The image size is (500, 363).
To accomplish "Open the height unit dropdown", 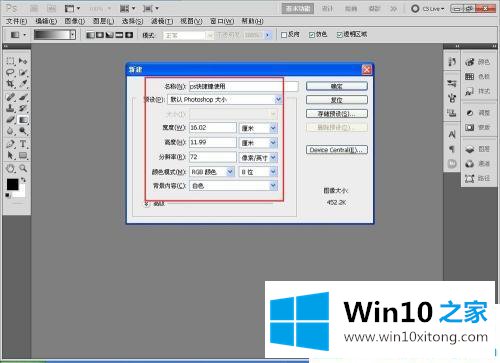I will [x=273, y=143].
